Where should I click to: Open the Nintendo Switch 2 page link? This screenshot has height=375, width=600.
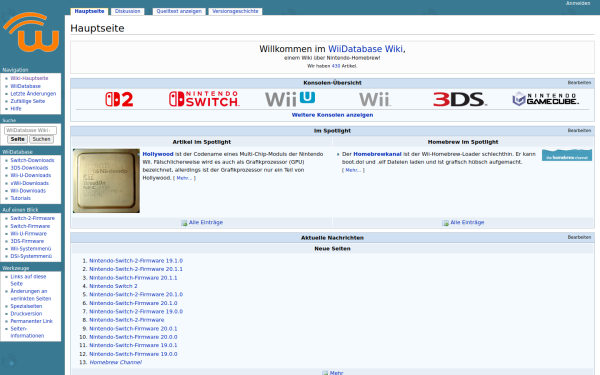click(113, 286)
